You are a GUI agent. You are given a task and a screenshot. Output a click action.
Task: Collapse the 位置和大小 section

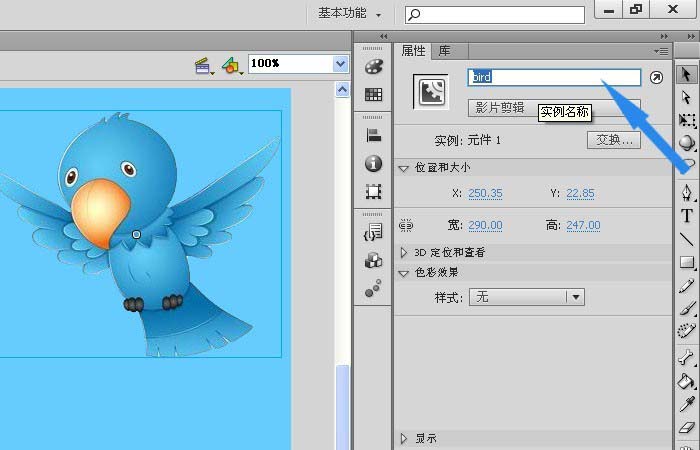coord(404,168)
